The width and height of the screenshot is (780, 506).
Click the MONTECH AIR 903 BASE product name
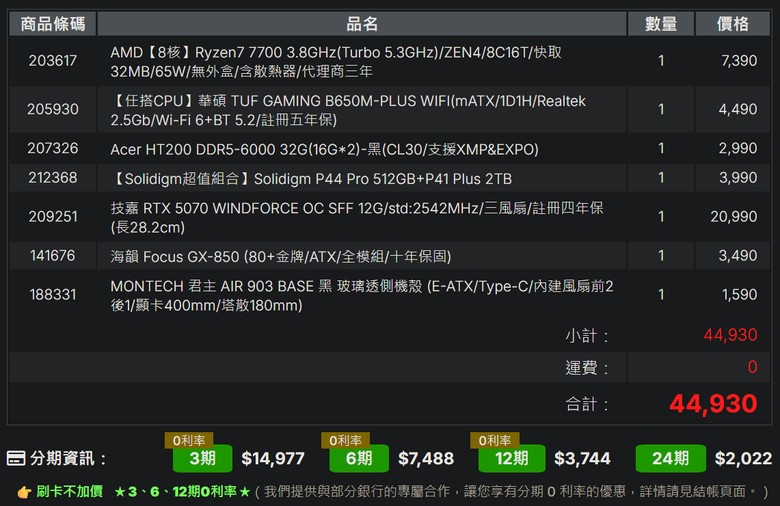click(x=362, y=296)
